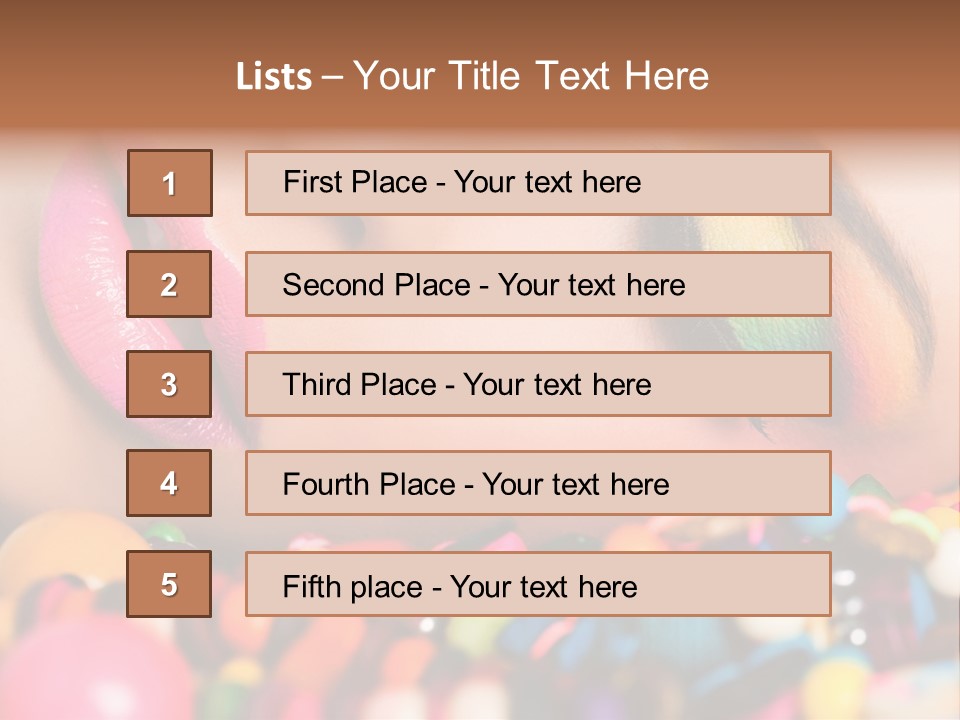Image resolution: width=960 pixels, height=720 pixels.
Task: Select the number 4 box
Action: (169, 483)
